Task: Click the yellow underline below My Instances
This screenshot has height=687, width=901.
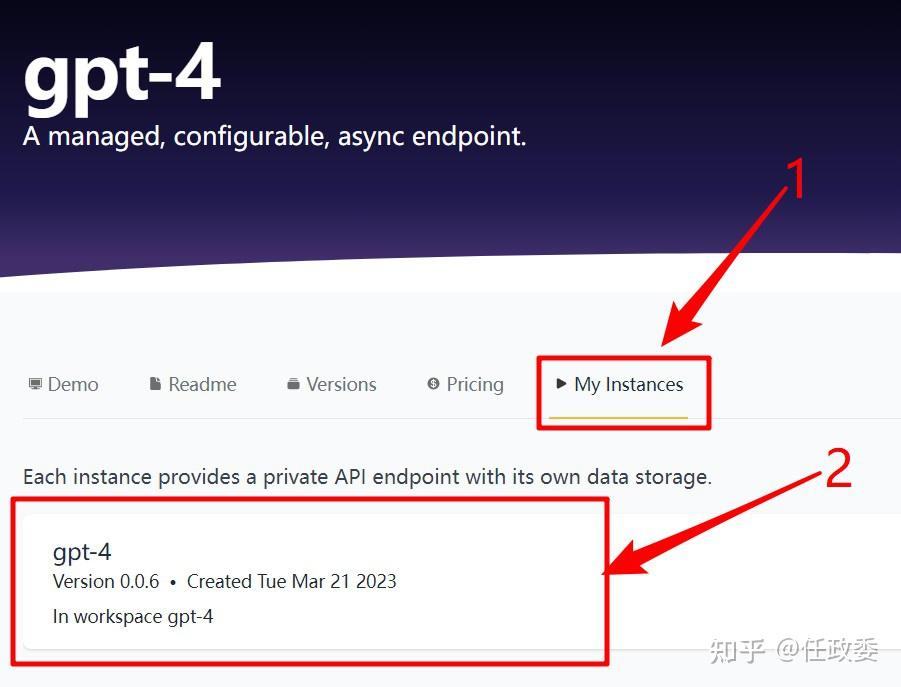Action: pyautogui.click(x=618, y=417)
